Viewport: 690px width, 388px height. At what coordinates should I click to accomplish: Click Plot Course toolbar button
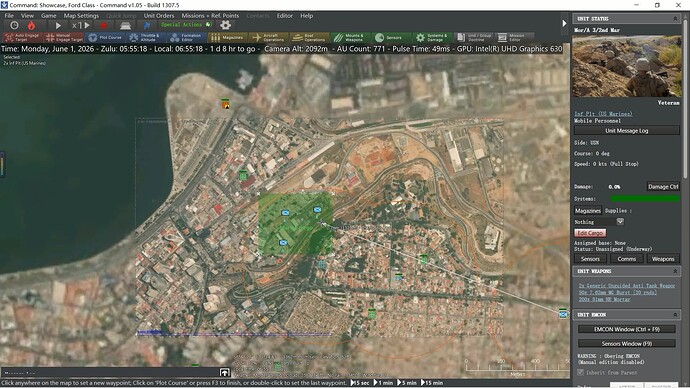tap(105, 37)
